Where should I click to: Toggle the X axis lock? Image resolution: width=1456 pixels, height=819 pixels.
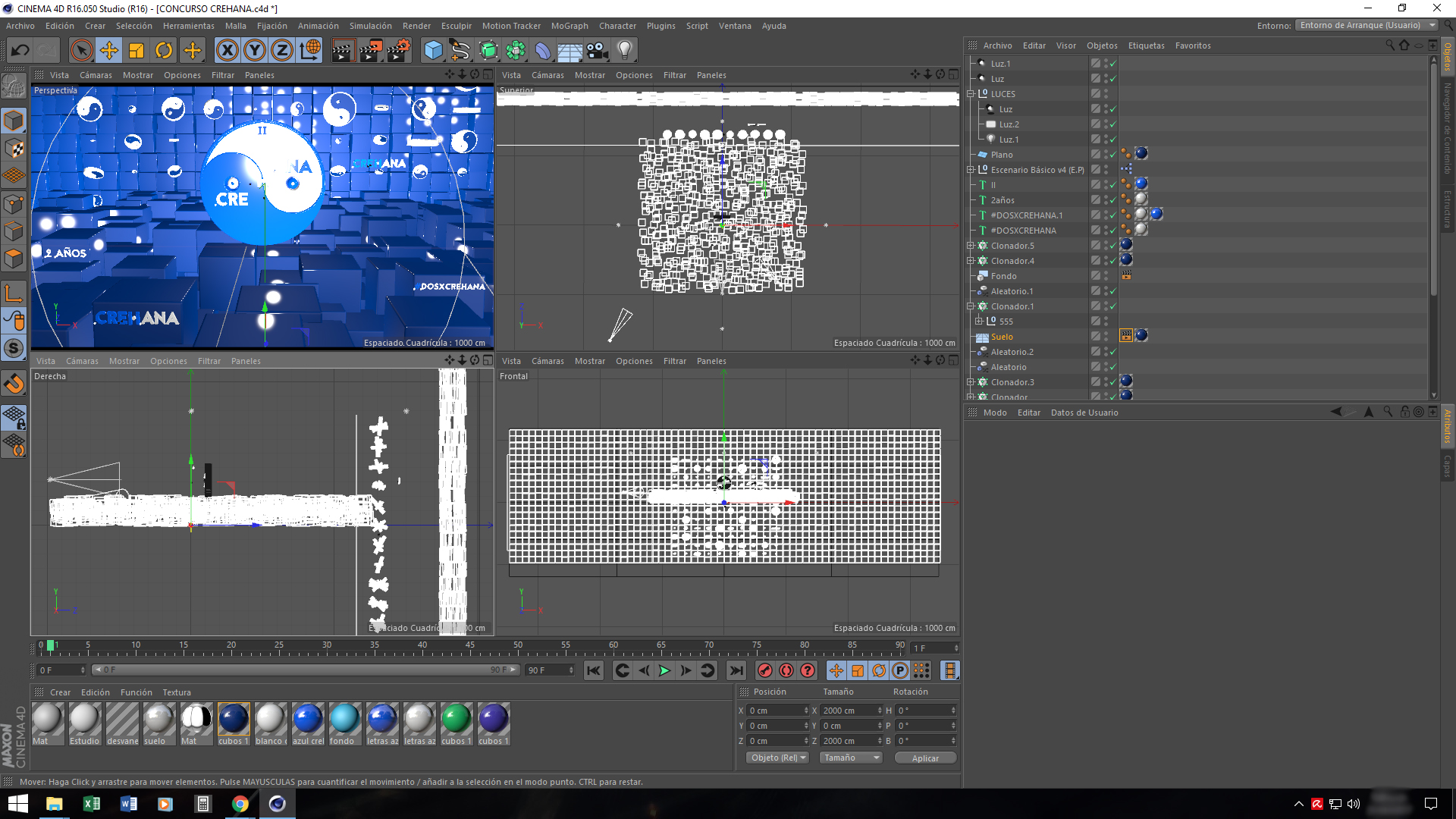tap(227, 51)
